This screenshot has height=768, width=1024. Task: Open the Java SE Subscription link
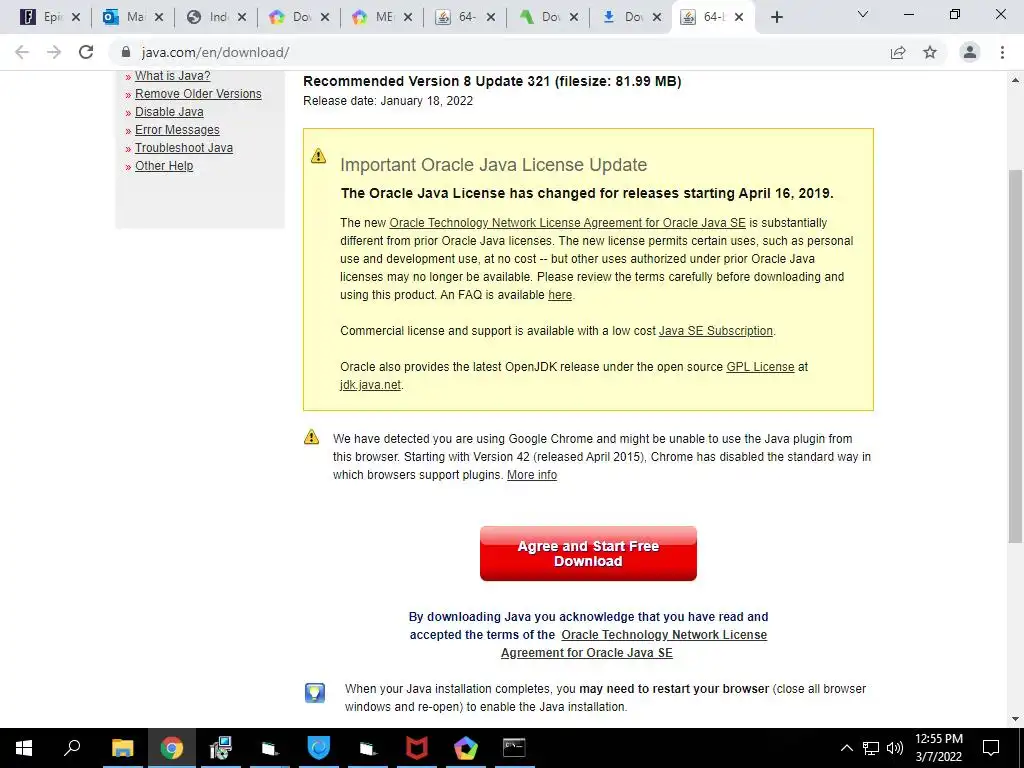pyautogui.click(x=716, y=330)
